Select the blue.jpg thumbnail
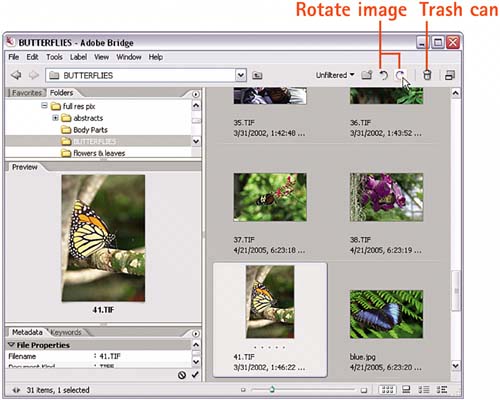This screenshot has width=500, height=400. [386, 314]
